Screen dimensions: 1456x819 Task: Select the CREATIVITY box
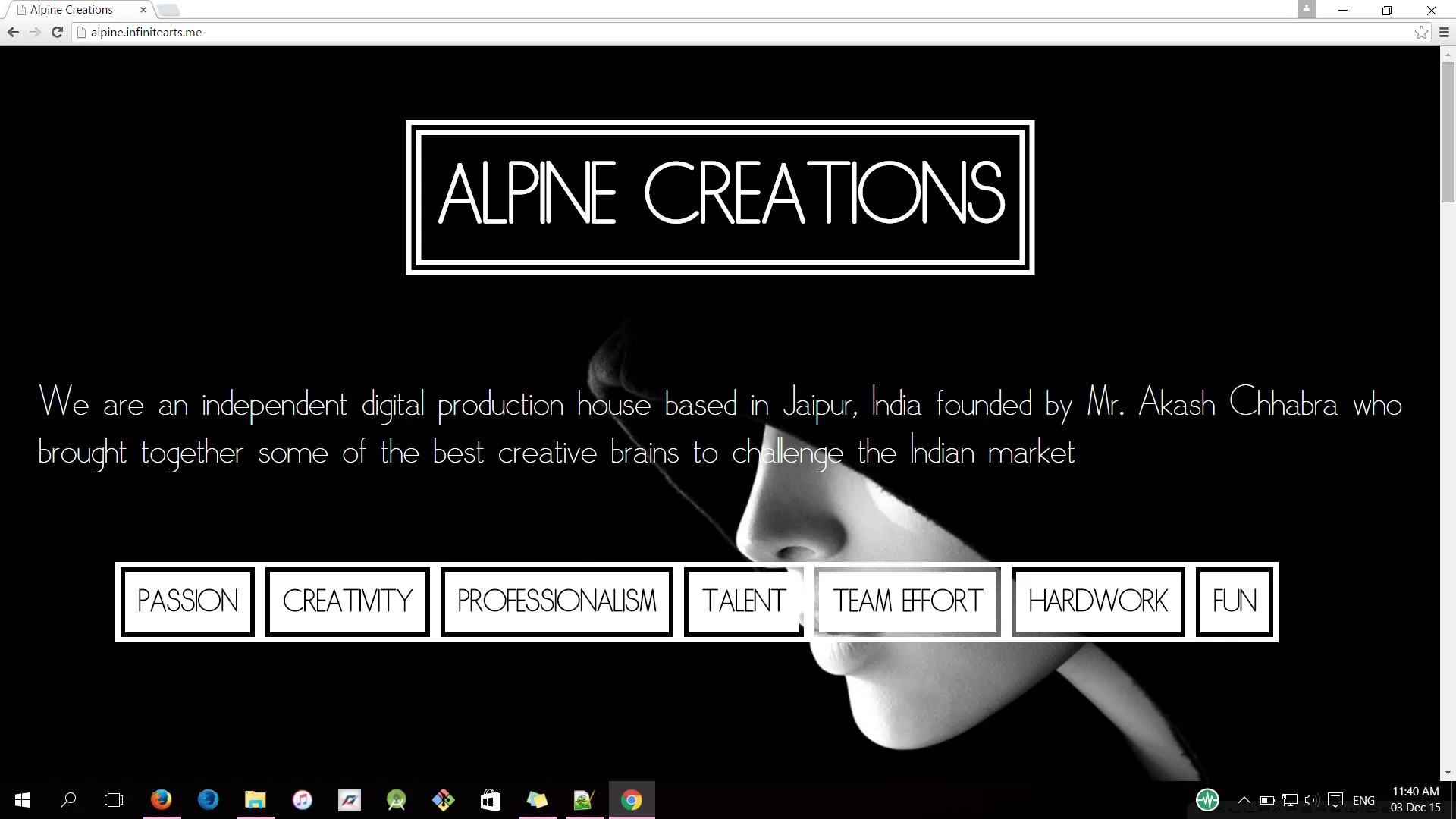coord(347,601)
